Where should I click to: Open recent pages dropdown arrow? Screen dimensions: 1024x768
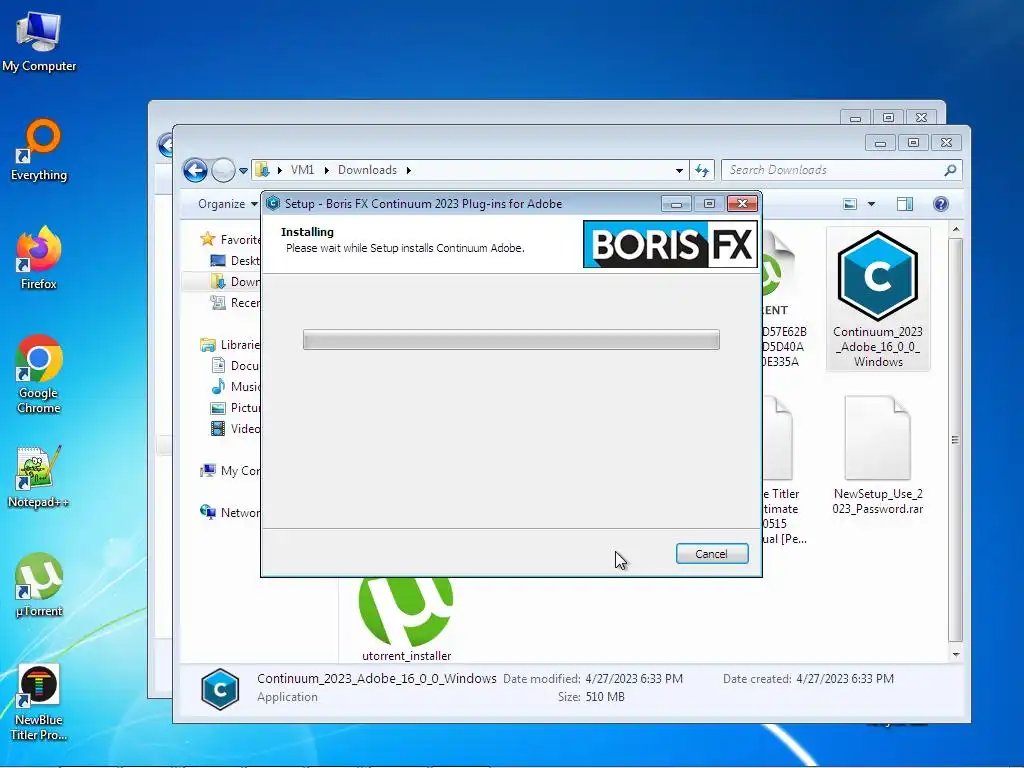tap(243, 170)
